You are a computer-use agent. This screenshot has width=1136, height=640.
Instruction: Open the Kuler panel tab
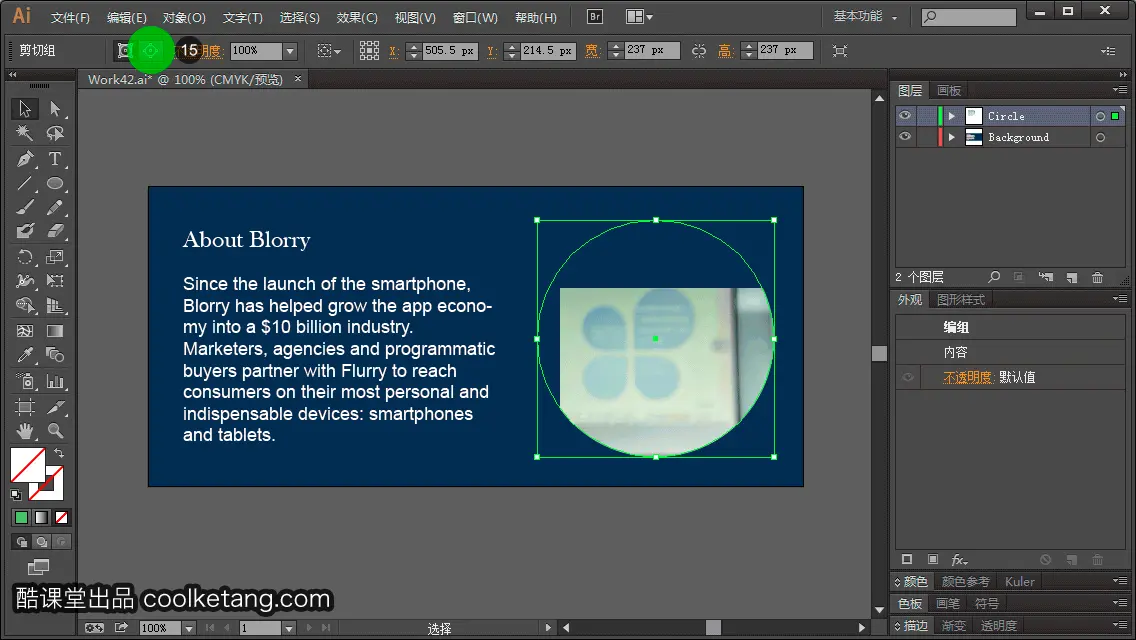(1019, 581)
